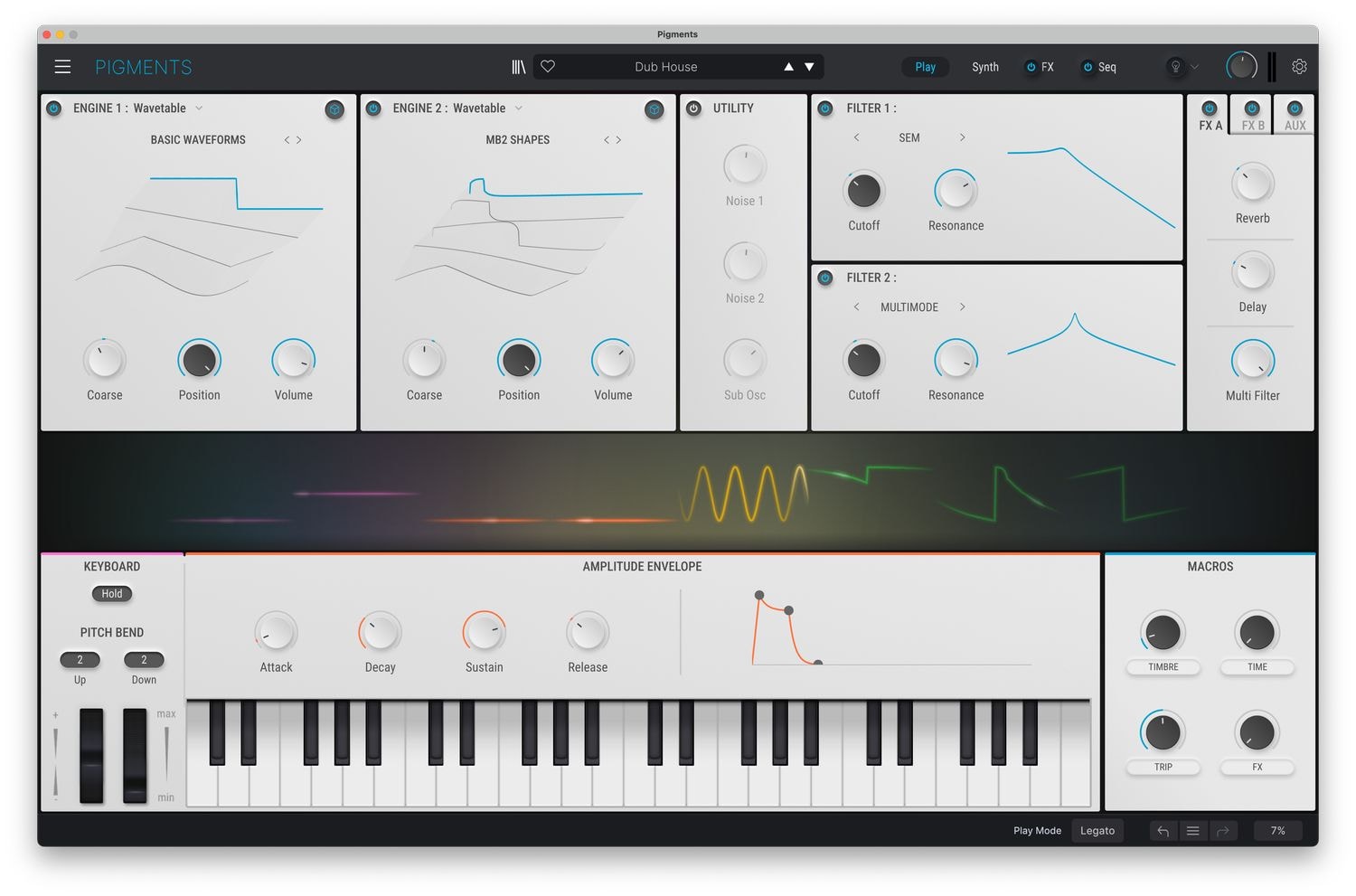Click the pitch bend wheel
The width and height of the screenshot is (1356, 896).
91,756
